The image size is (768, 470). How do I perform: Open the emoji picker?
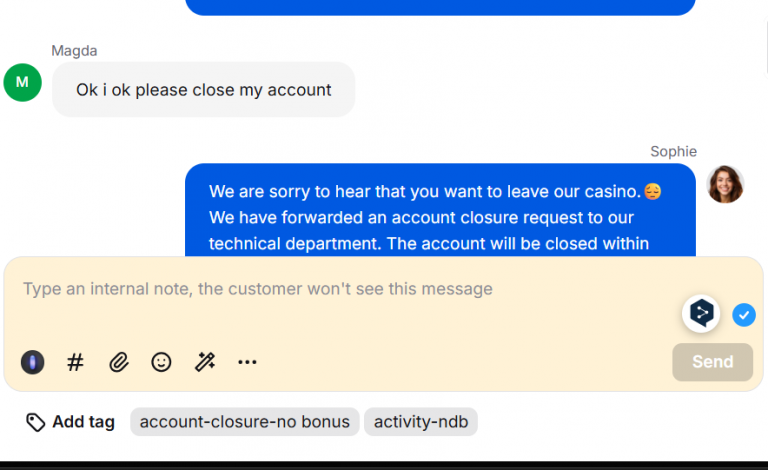pos(161,362)
